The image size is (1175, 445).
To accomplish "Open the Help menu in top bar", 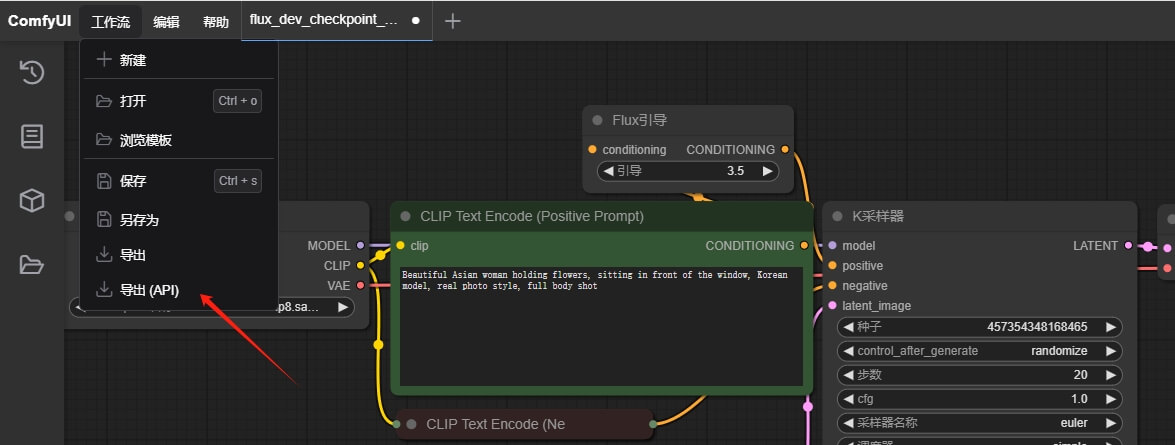I will point(215,22).
